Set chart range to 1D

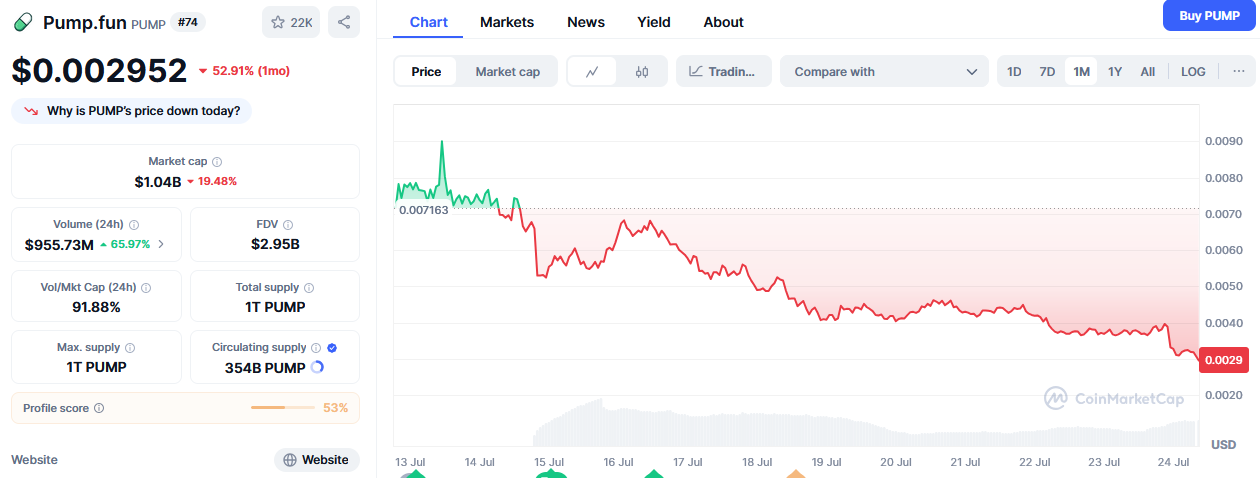pos(1014,71)
